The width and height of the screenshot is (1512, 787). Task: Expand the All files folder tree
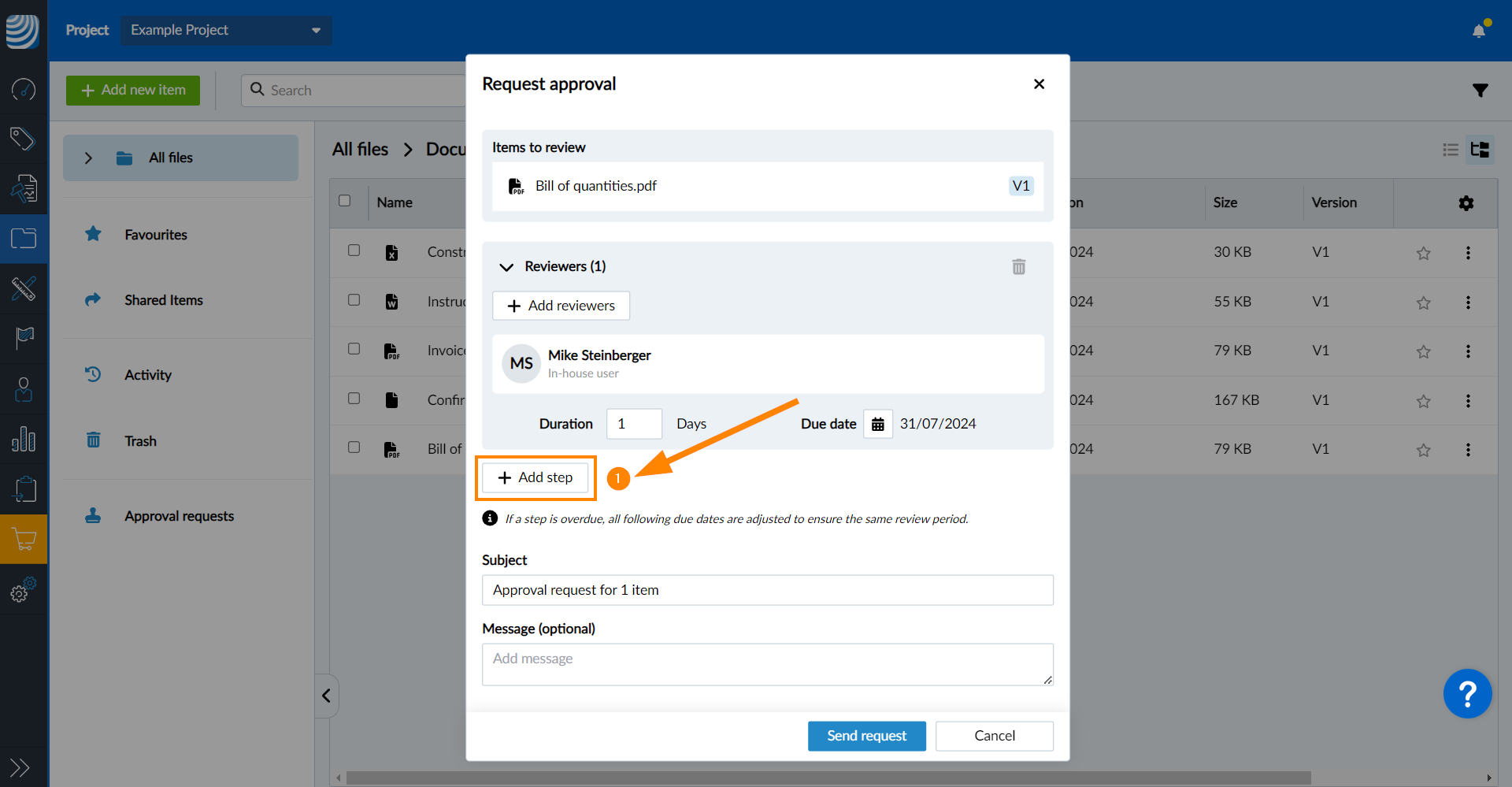(x=89, y=158)
